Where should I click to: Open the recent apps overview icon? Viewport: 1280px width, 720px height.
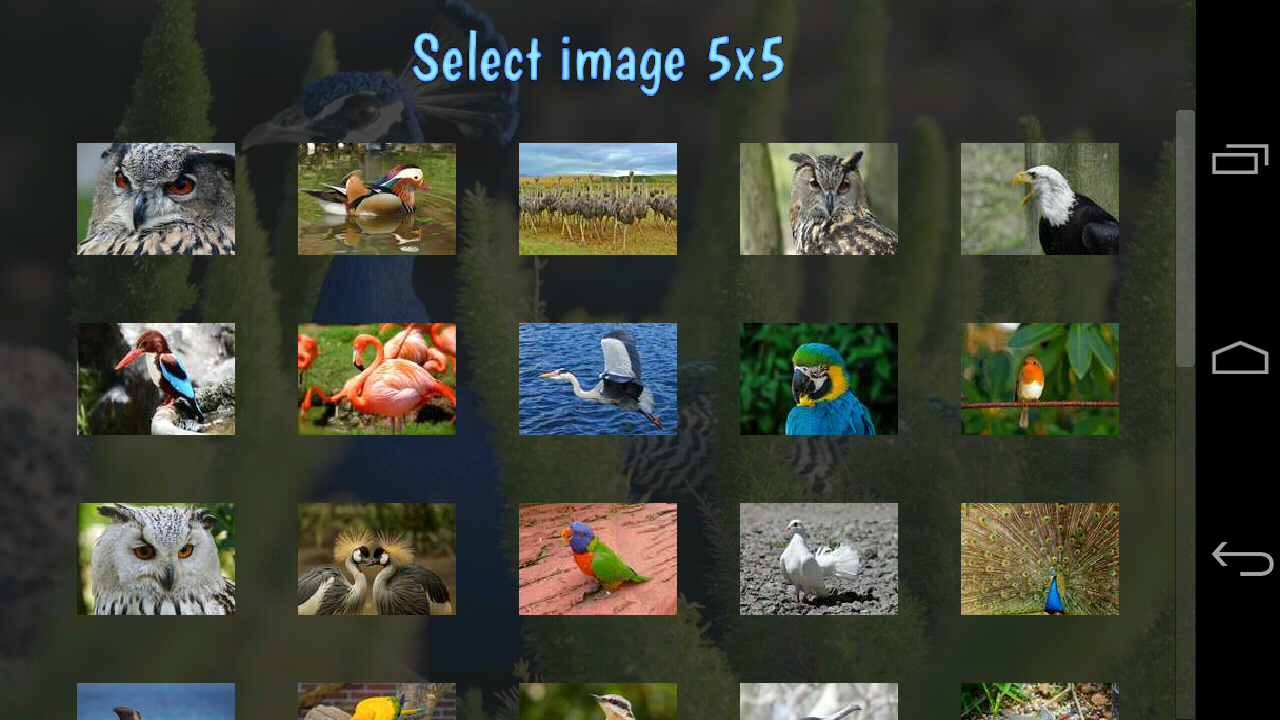1240,159
